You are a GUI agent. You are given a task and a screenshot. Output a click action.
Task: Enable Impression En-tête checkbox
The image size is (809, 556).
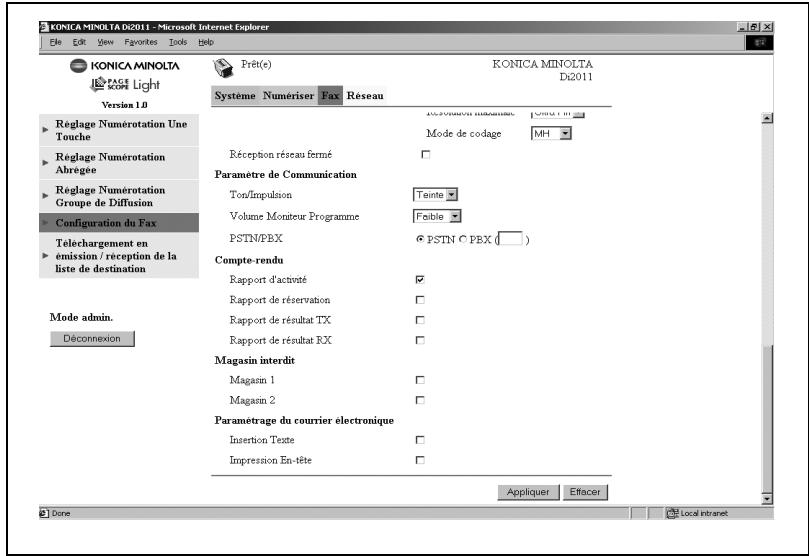point(420,460)
